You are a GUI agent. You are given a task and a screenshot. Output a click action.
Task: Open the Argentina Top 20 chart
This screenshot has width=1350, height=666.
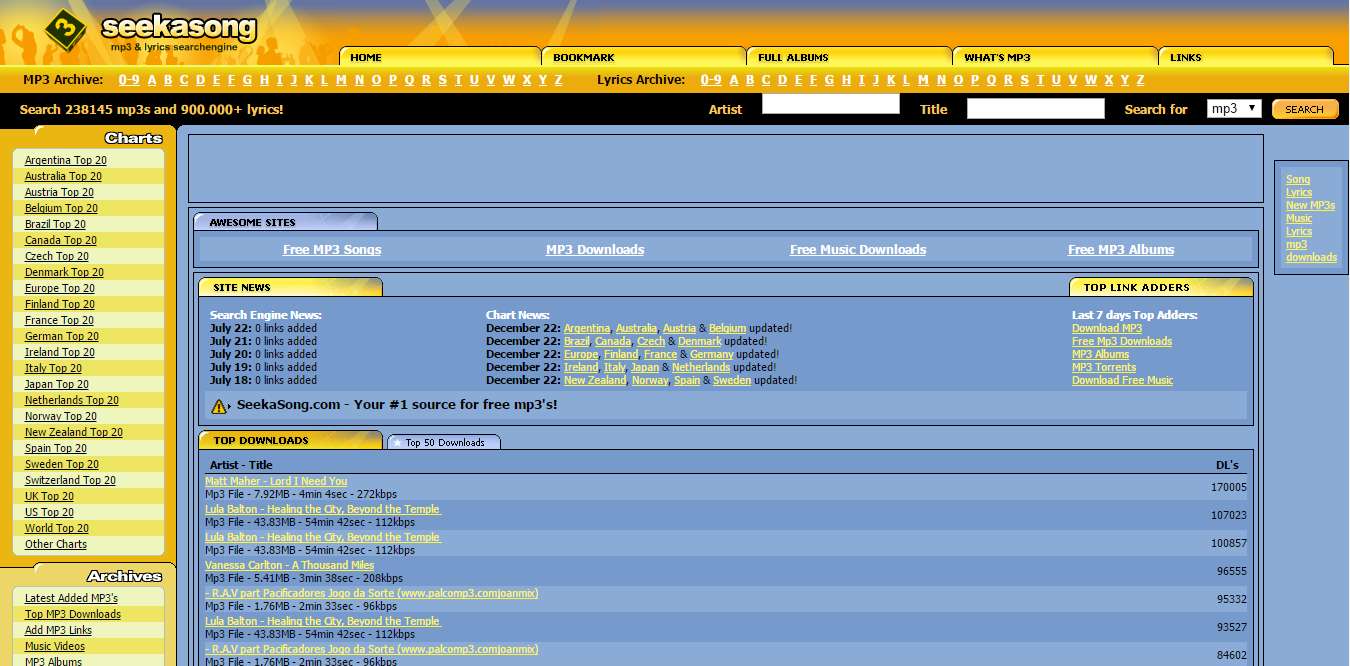coord(66,160)
